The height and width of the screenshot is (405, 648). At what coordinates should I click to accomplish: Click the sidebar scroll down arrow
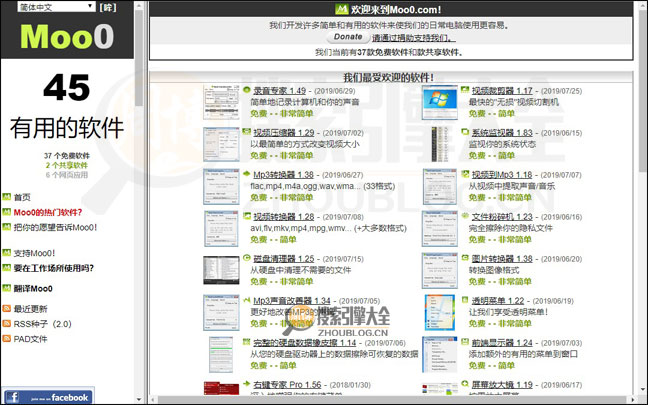coord(139,400)
